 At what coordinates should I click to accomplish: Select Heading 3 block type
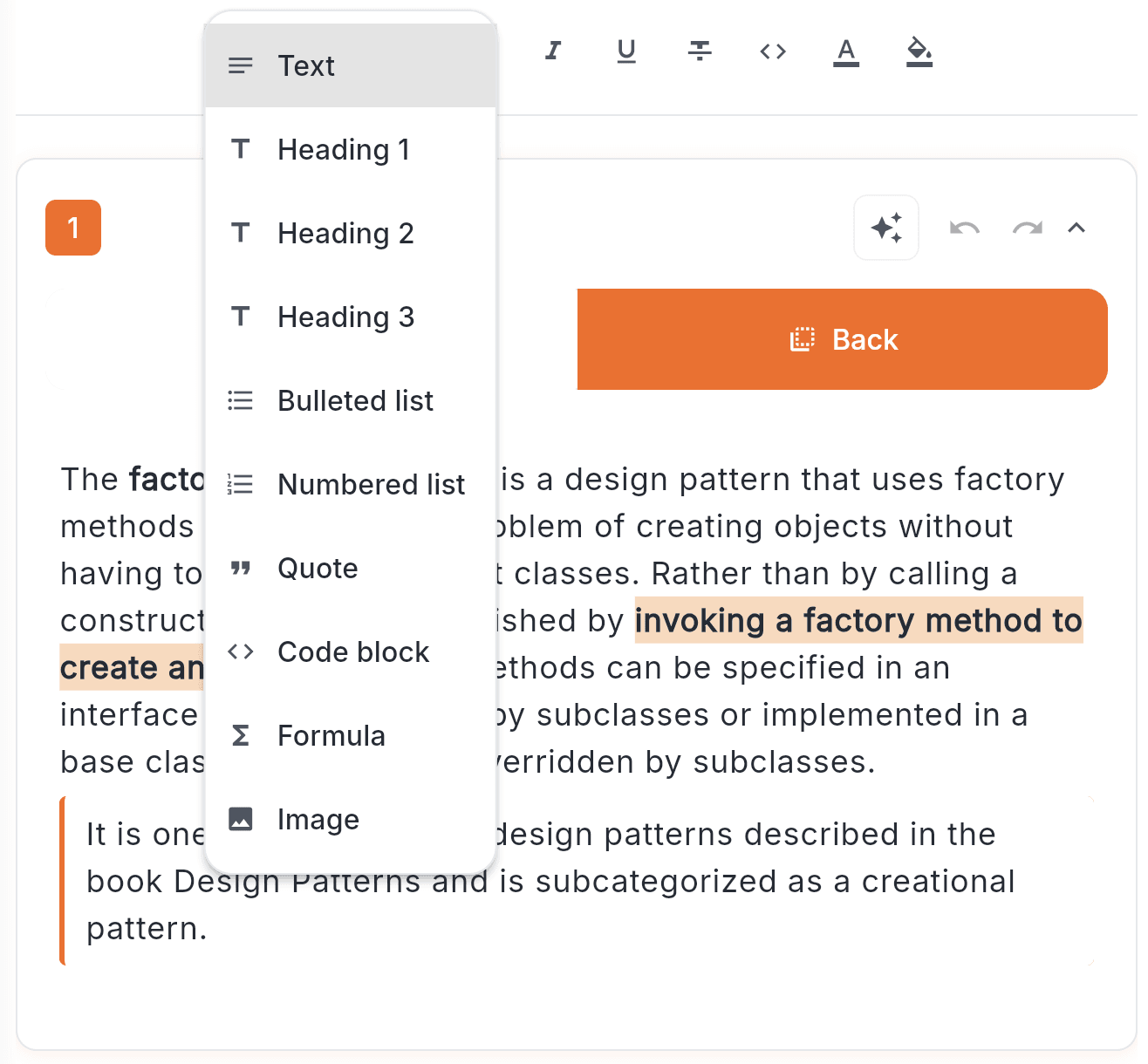346,317
